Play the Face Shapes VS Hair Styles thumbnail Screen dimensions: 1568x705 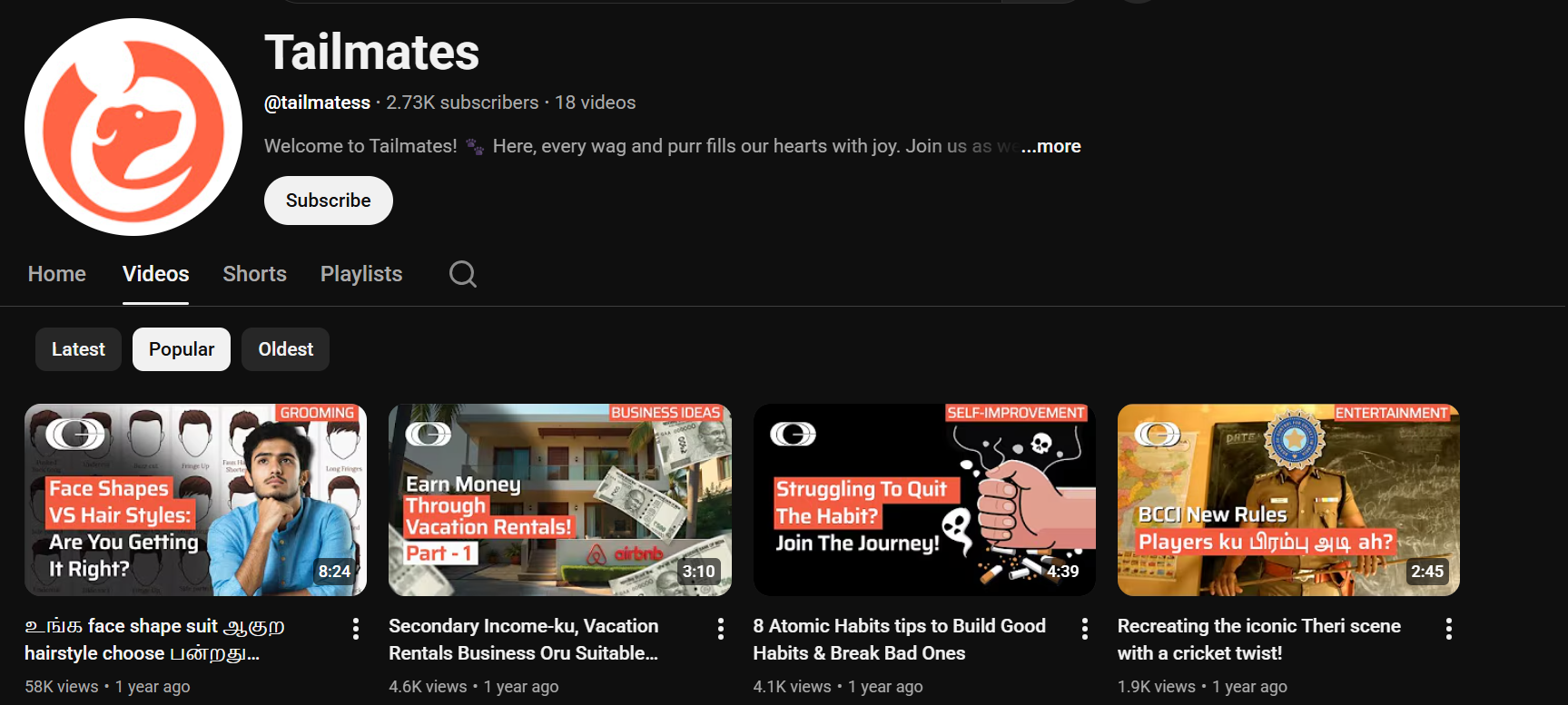[195, 500]
